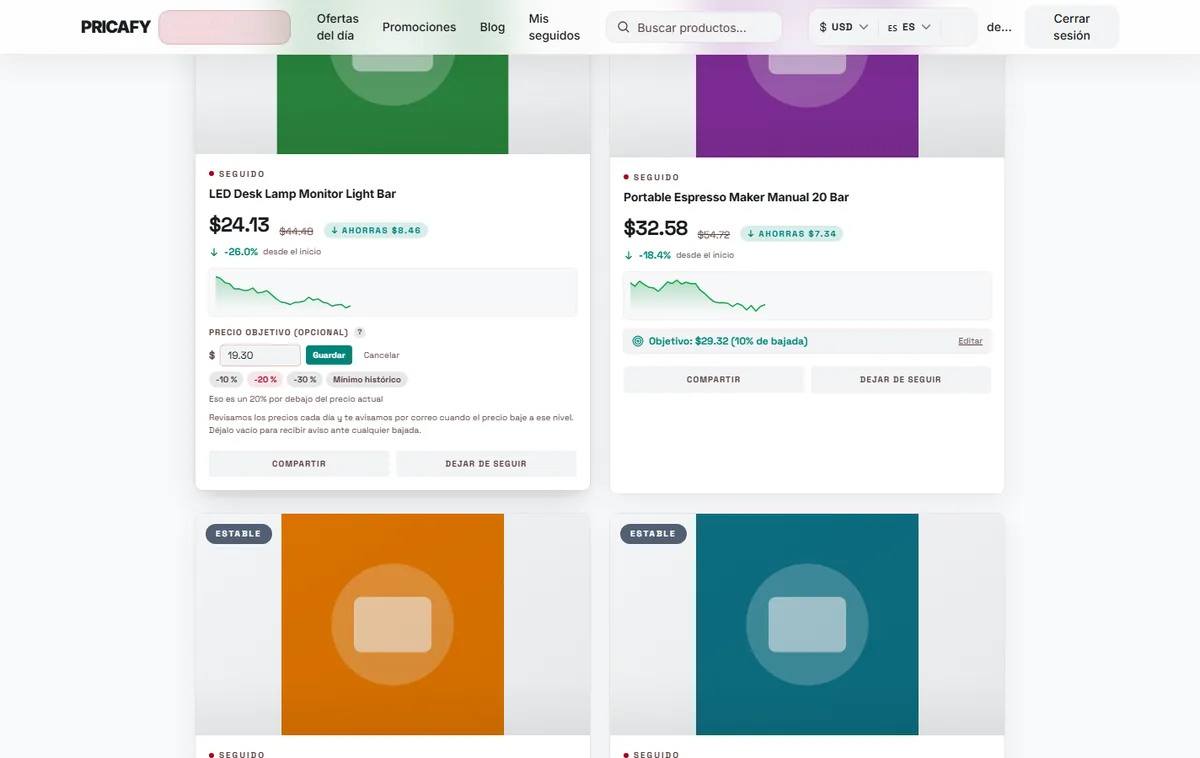
Task: Save the target price with Guardar
Action: coord(329,355)
